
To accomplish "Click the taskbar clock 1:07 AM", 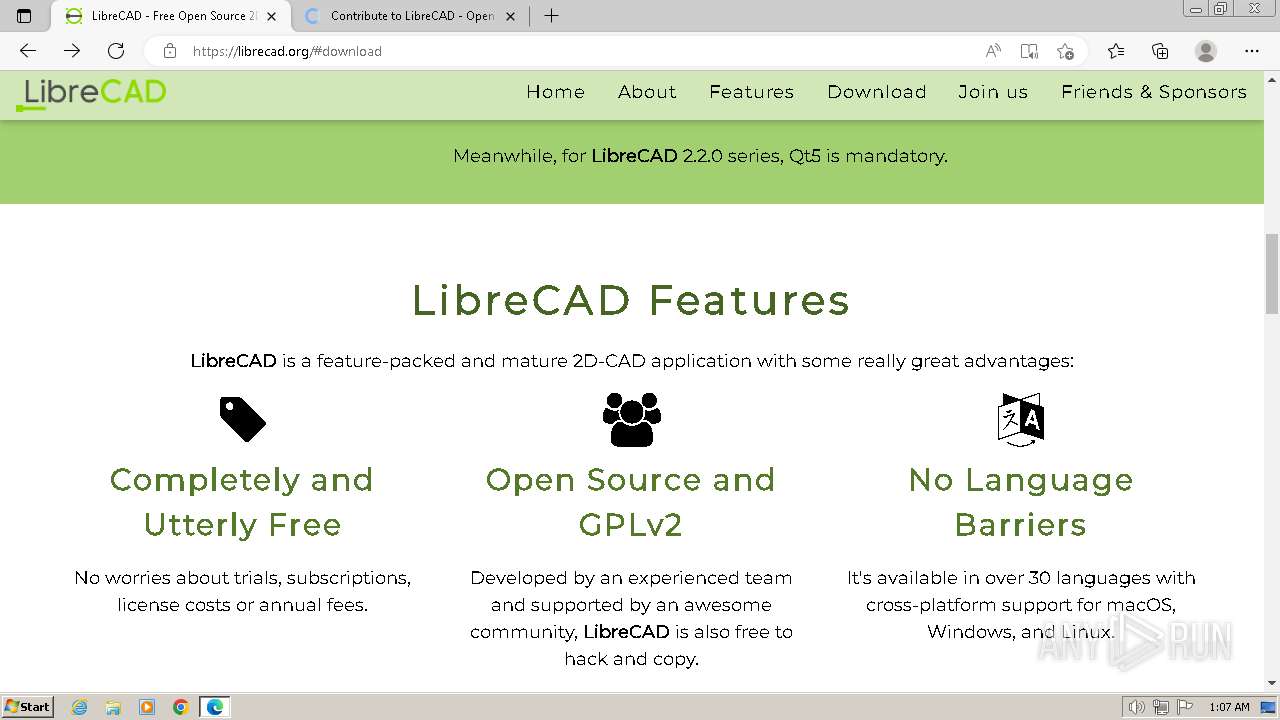I will (x=1229, y=707).
